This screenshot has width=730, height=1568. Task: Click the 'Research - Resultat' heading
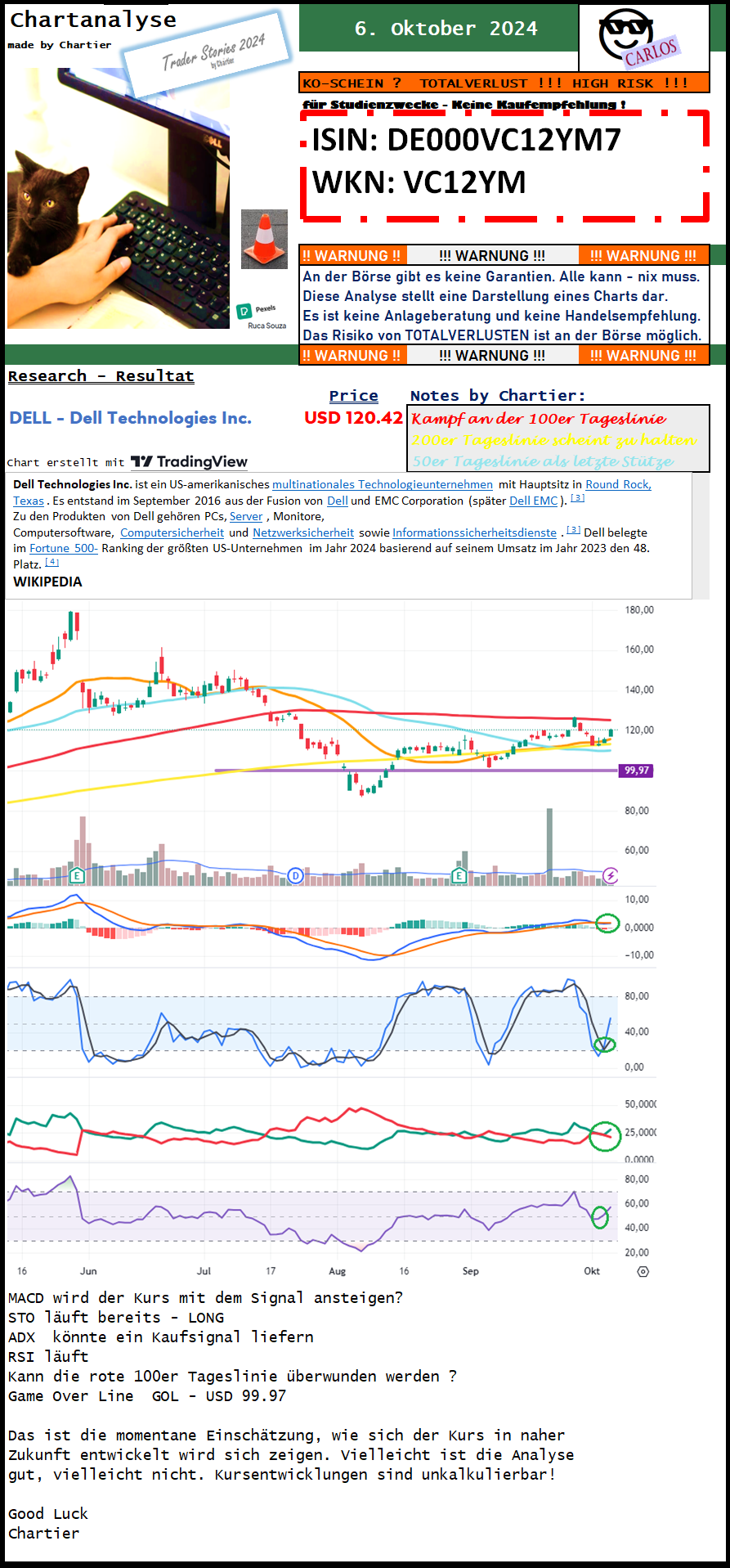pyautogui.click(x=101, y=376)
